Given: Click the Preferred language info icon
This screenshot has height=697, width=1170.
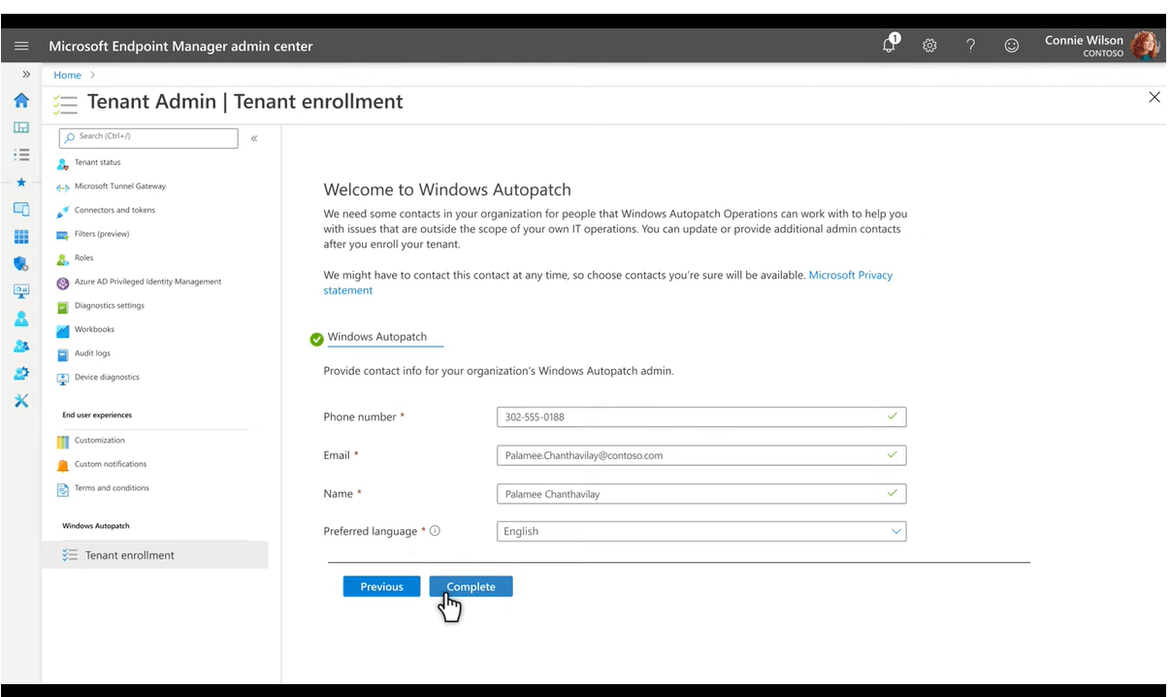Looking at the screenshot, I should point(435,531).
